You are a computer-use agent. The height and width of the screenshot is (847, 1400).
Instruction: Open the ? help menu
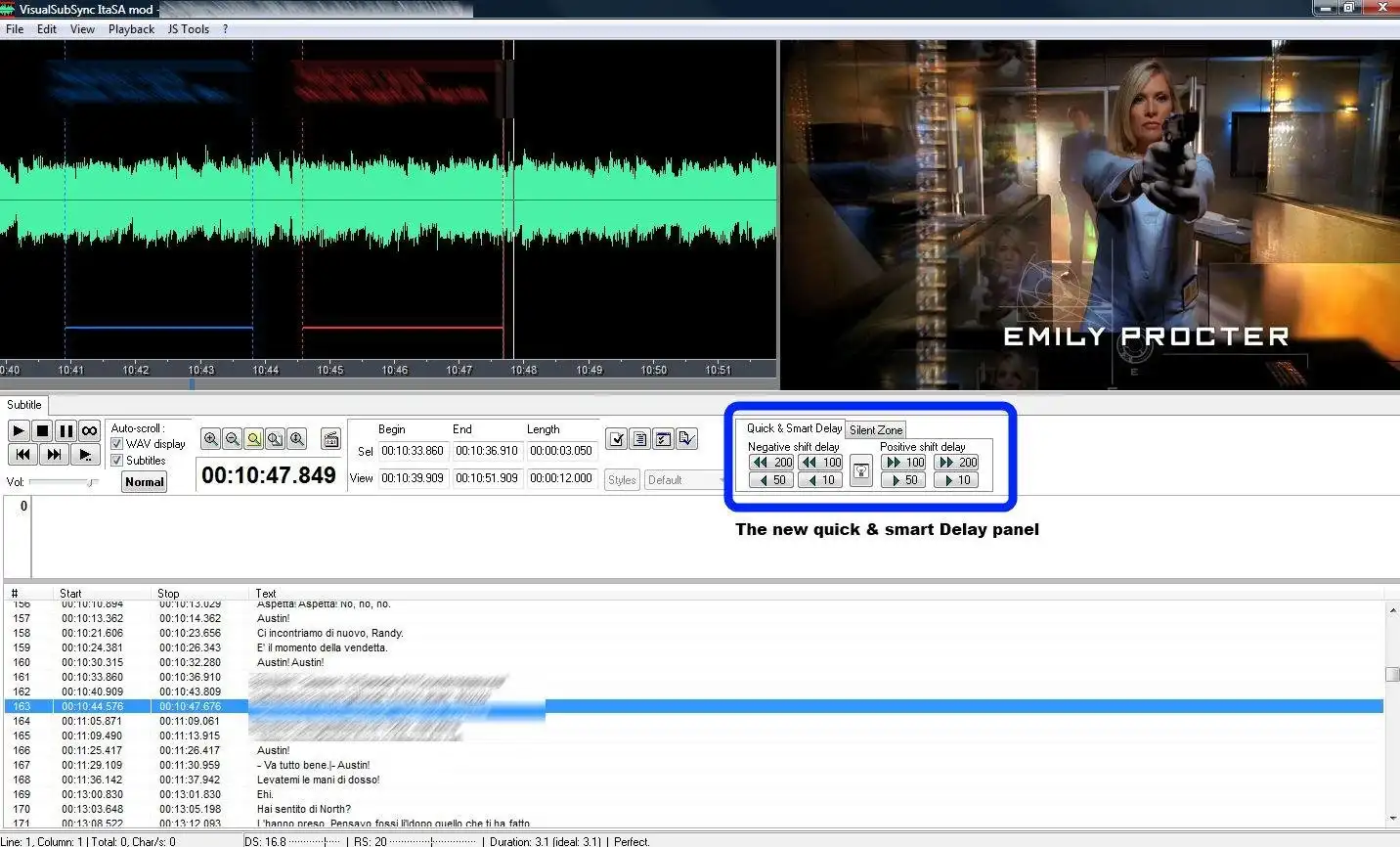pyautogui.click(x=225, y=29)
